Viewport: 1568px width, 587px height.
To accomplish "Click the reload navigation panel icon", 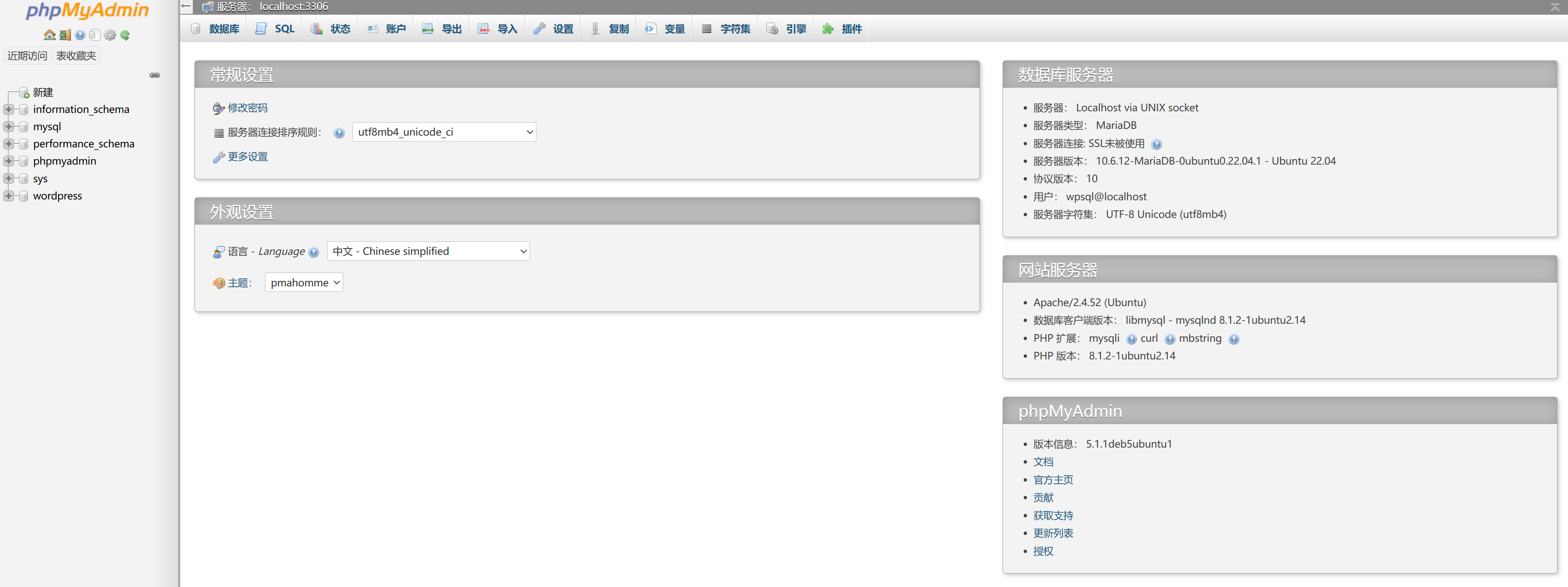I will [126, 35].
